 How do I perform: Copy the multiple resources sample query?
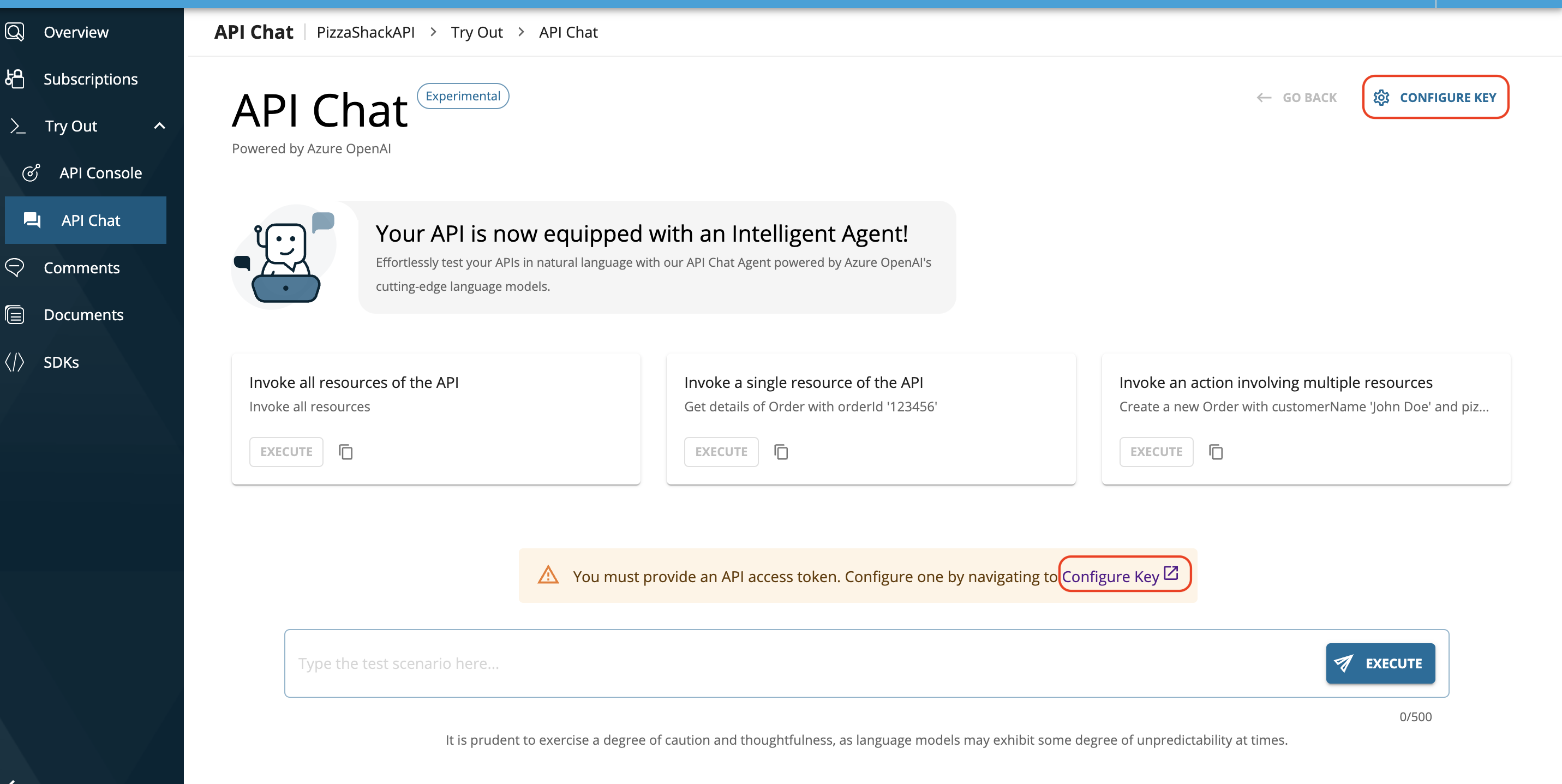(1216, 452)
